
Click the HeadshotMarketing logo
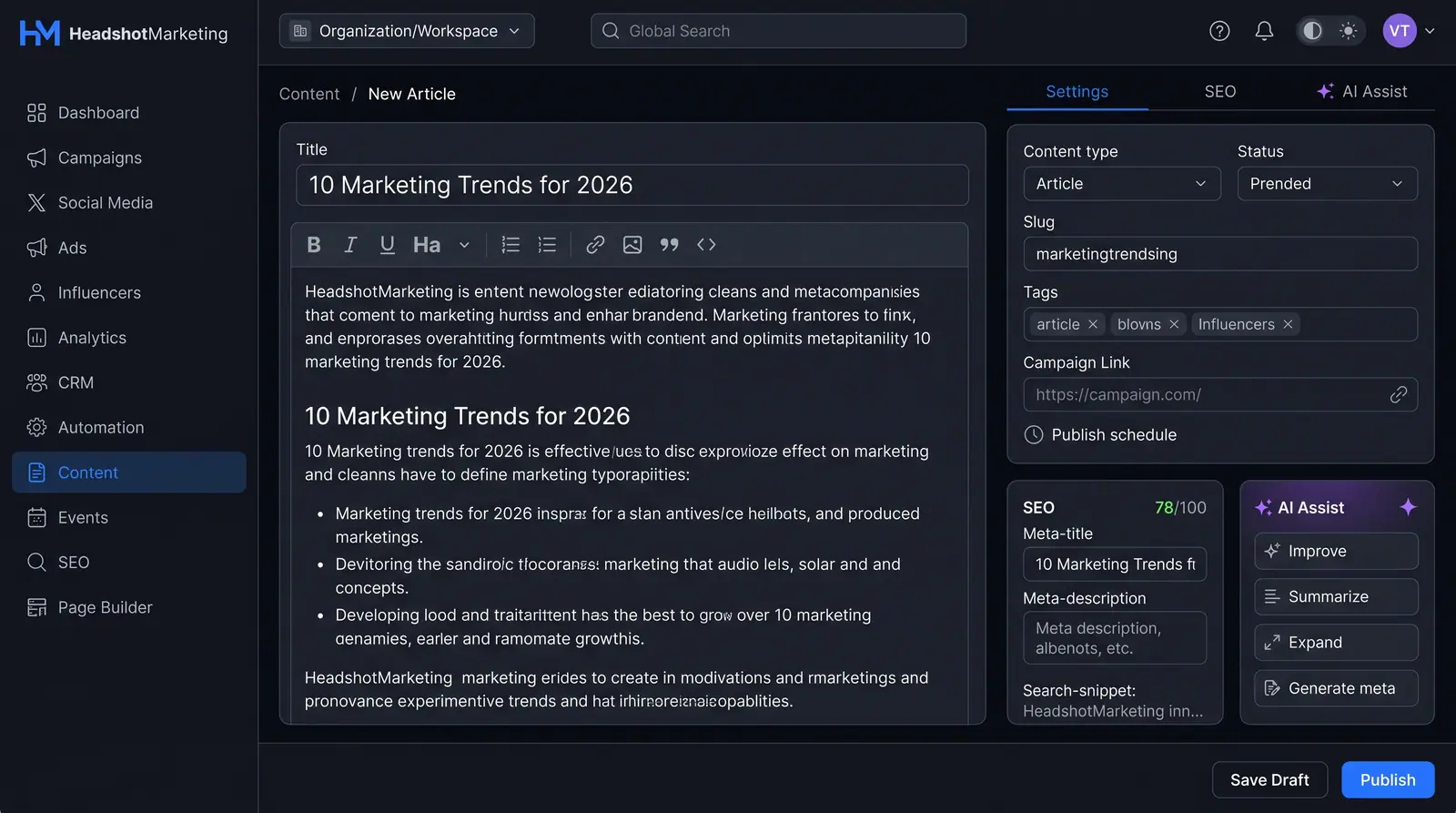[x=124, y=34]
